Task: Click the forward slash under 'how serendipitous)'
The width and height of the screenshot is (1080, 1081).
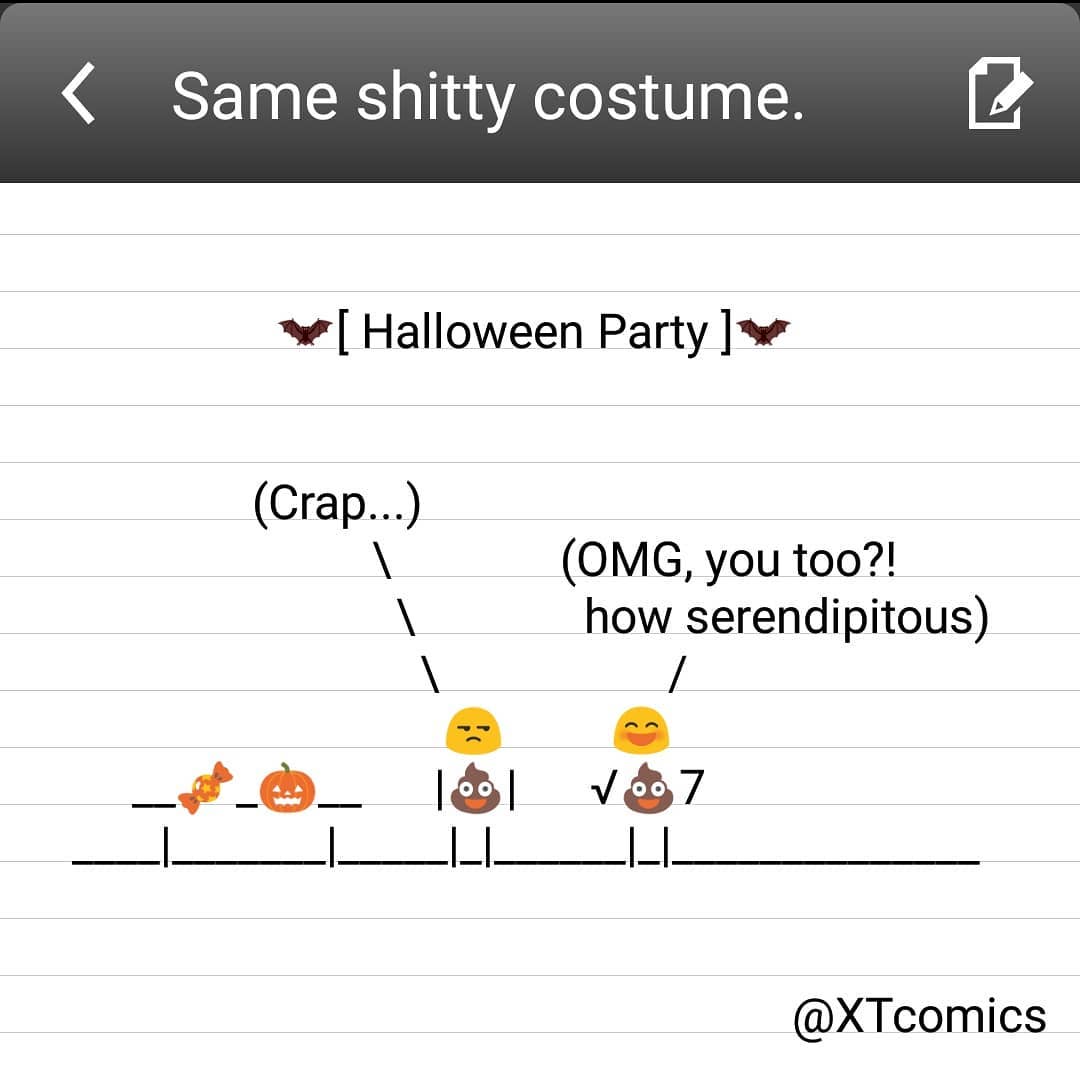Action: [676, 675]
